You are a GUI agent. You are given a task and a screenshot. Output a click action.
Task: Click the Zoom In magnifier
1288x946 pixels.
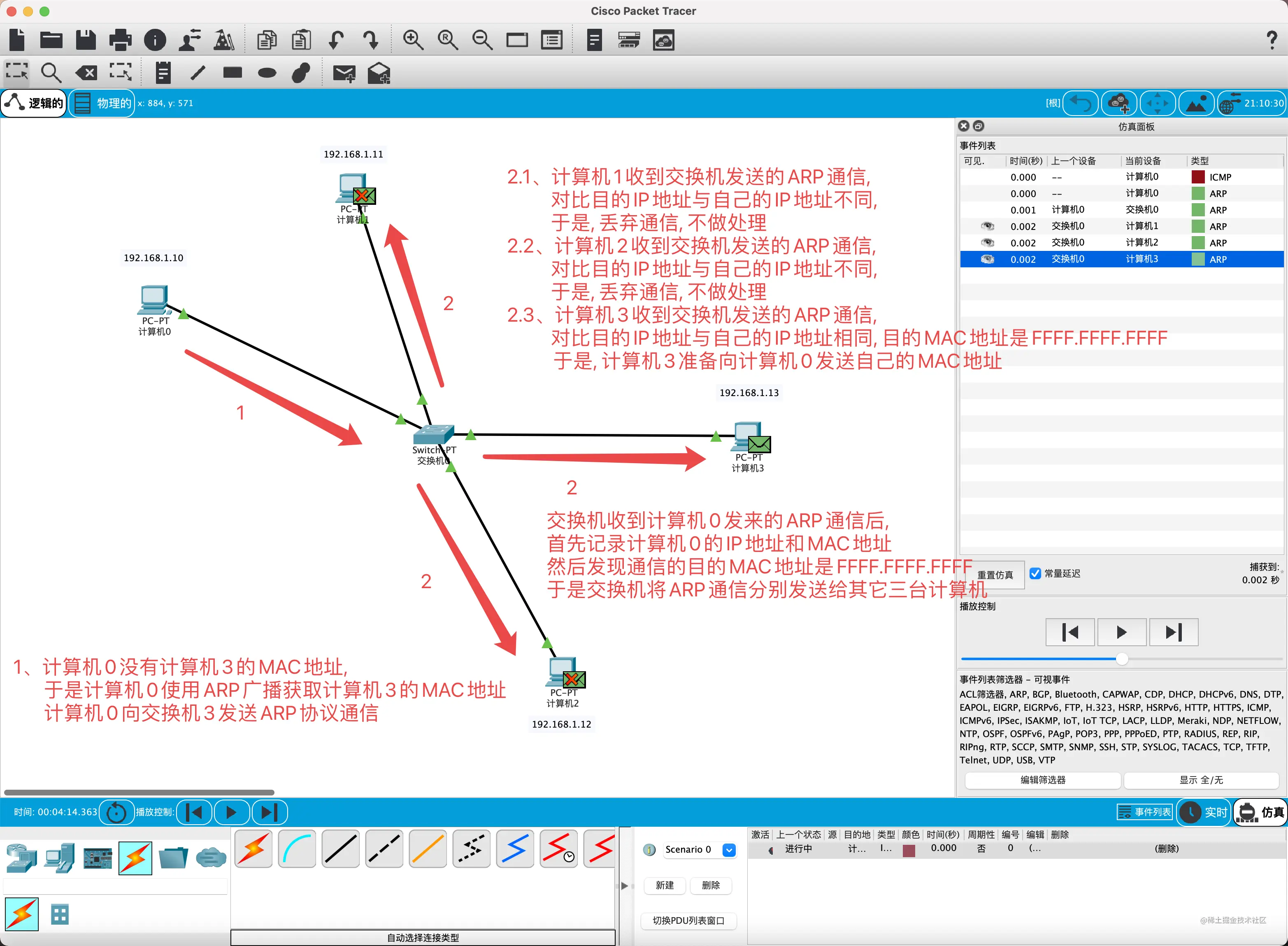pyautogui.click(x=412, y=40)
